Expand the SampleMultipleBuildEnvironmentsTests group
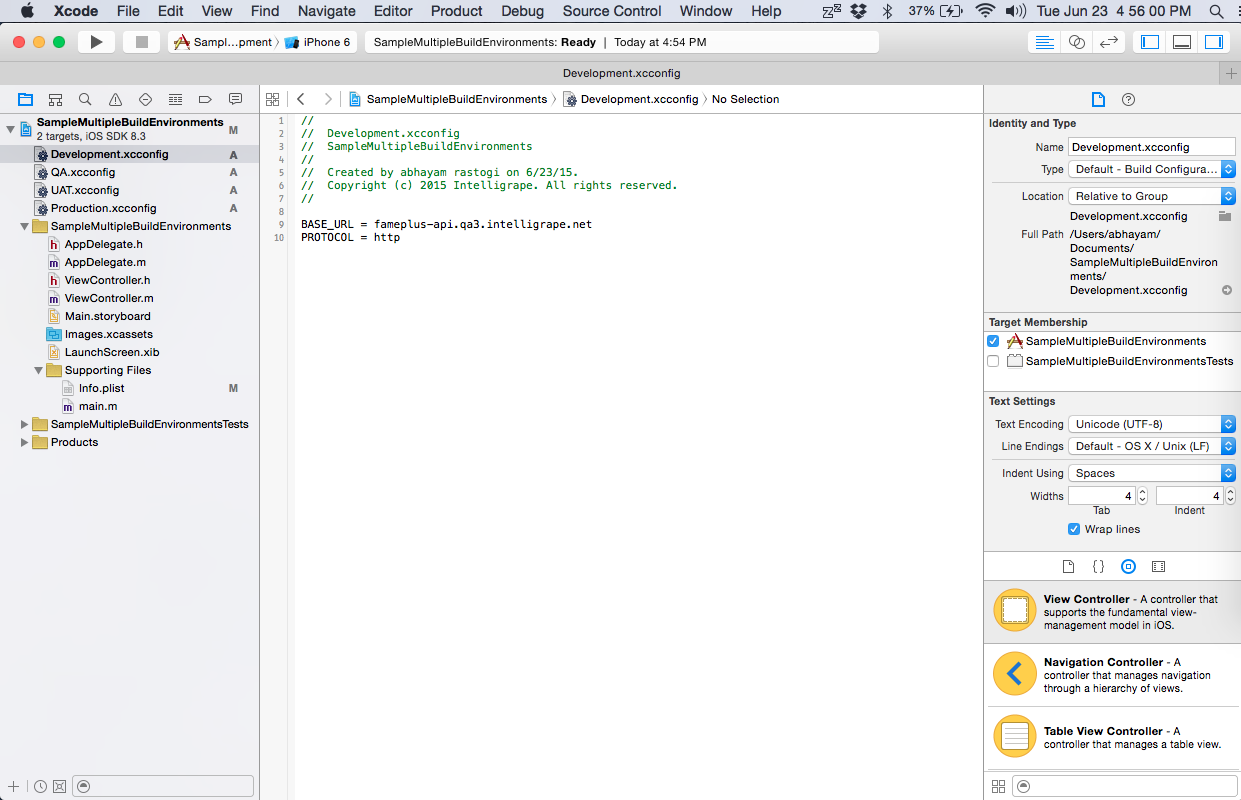The image size is (1241, 800). 25,424
